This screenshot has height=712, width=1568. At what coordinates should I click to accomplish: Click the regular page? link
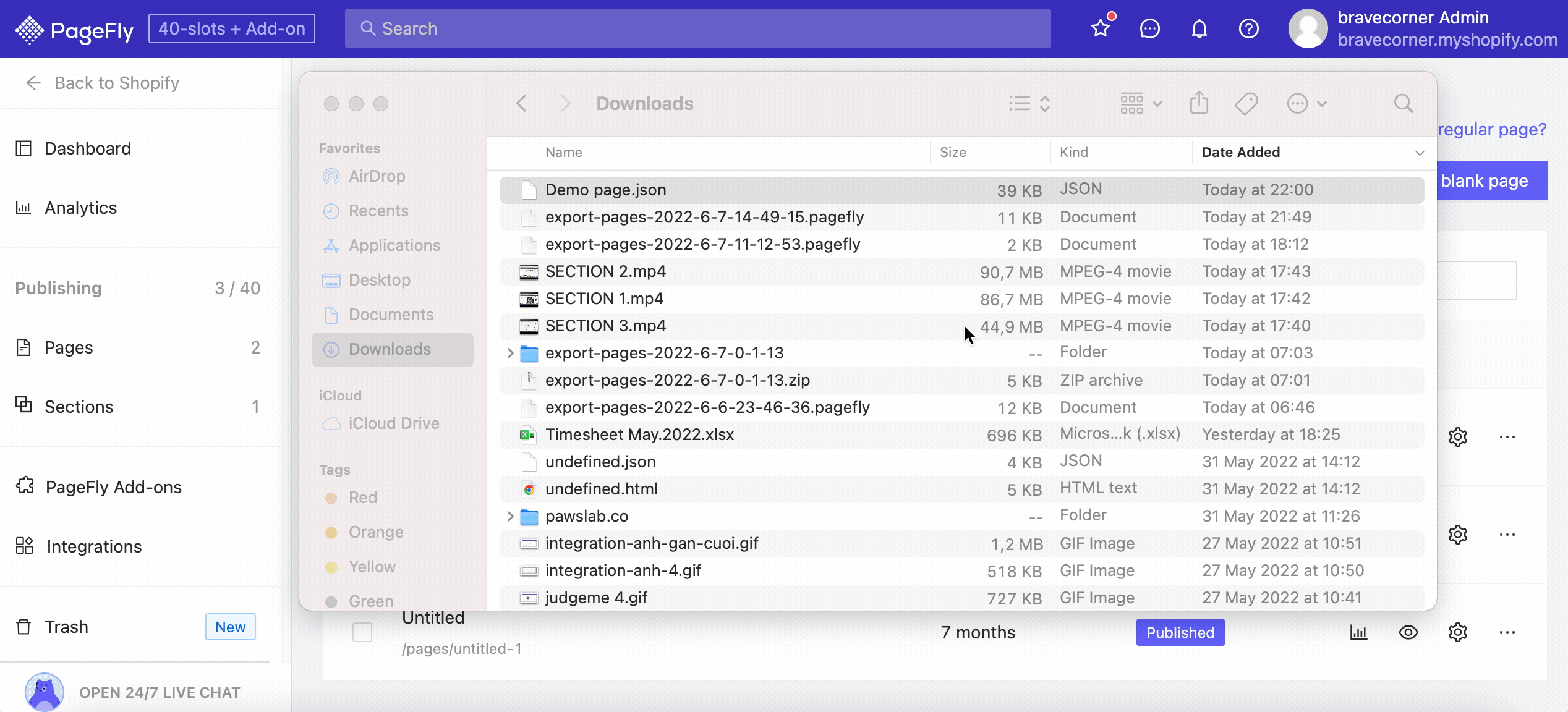tap(1492, 129)
